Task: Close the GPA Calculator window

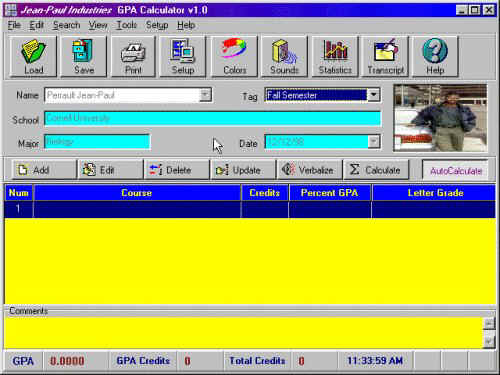Action: tap(489, 10)
